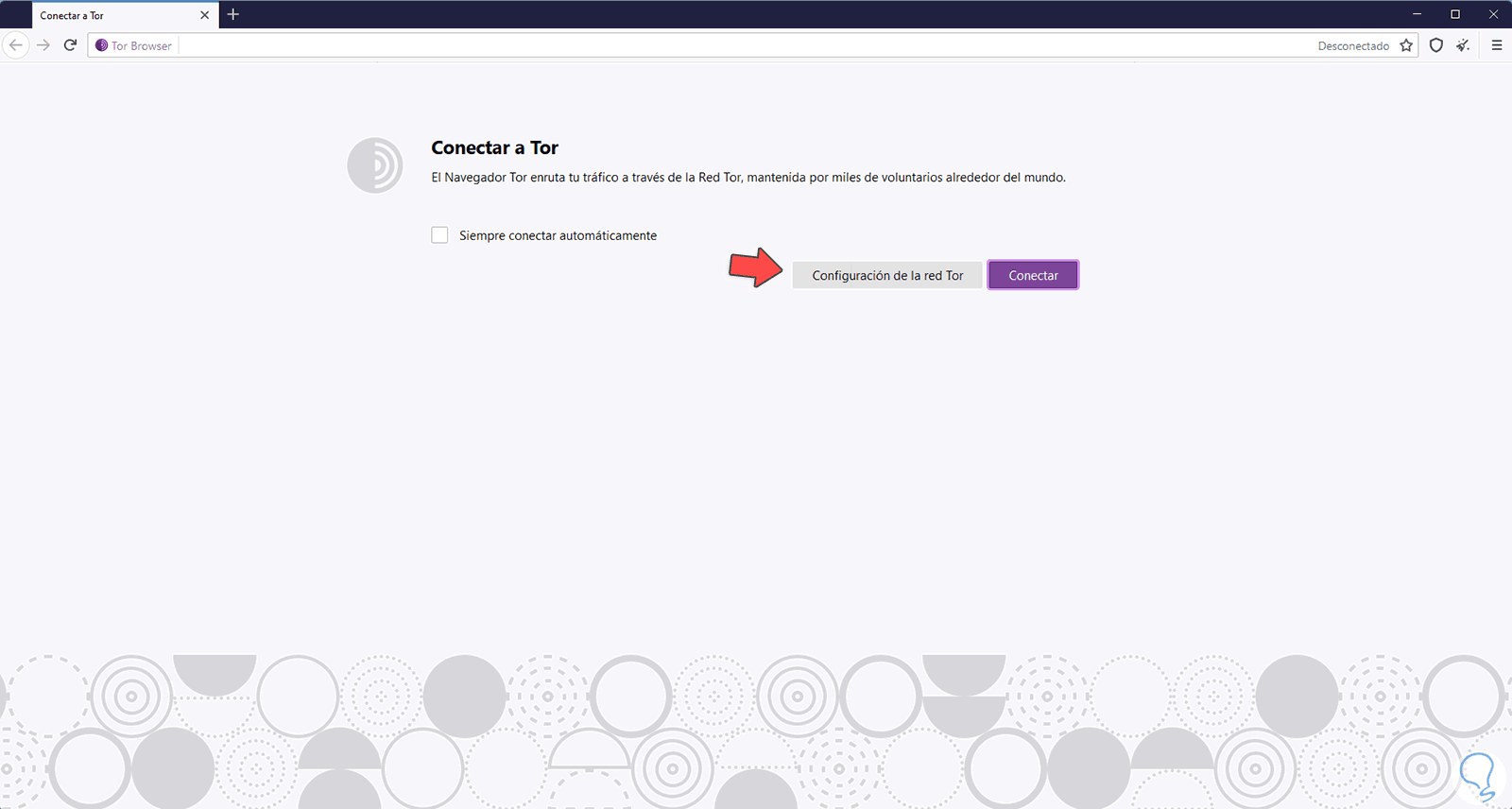Open a new tab with the plus button

(x=233, y=15)
